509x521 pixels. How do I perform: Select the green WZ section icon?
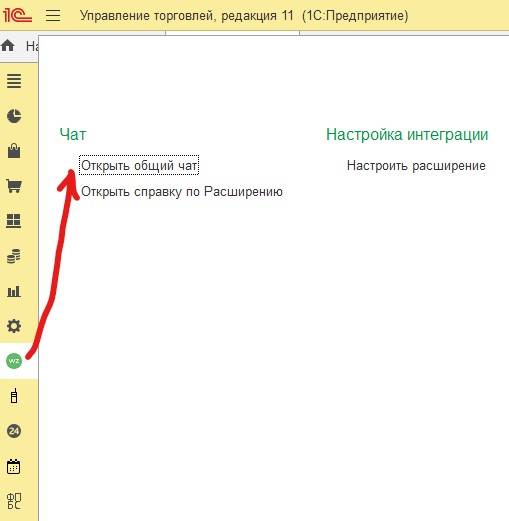click(14, 361)
